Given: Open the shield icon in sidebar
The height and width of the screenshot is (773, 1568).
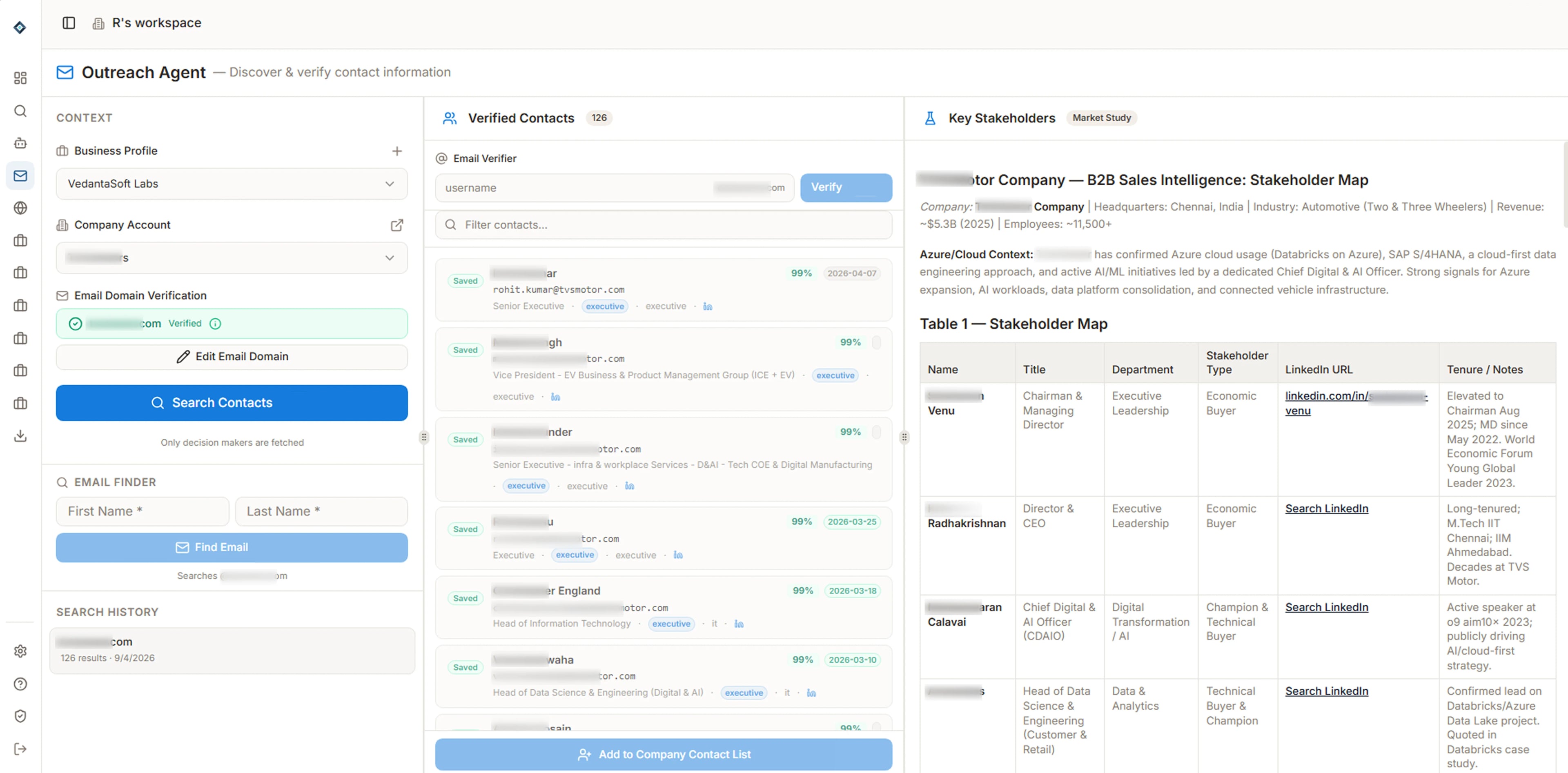Looking at the screenshot, I should click(20, 716).
